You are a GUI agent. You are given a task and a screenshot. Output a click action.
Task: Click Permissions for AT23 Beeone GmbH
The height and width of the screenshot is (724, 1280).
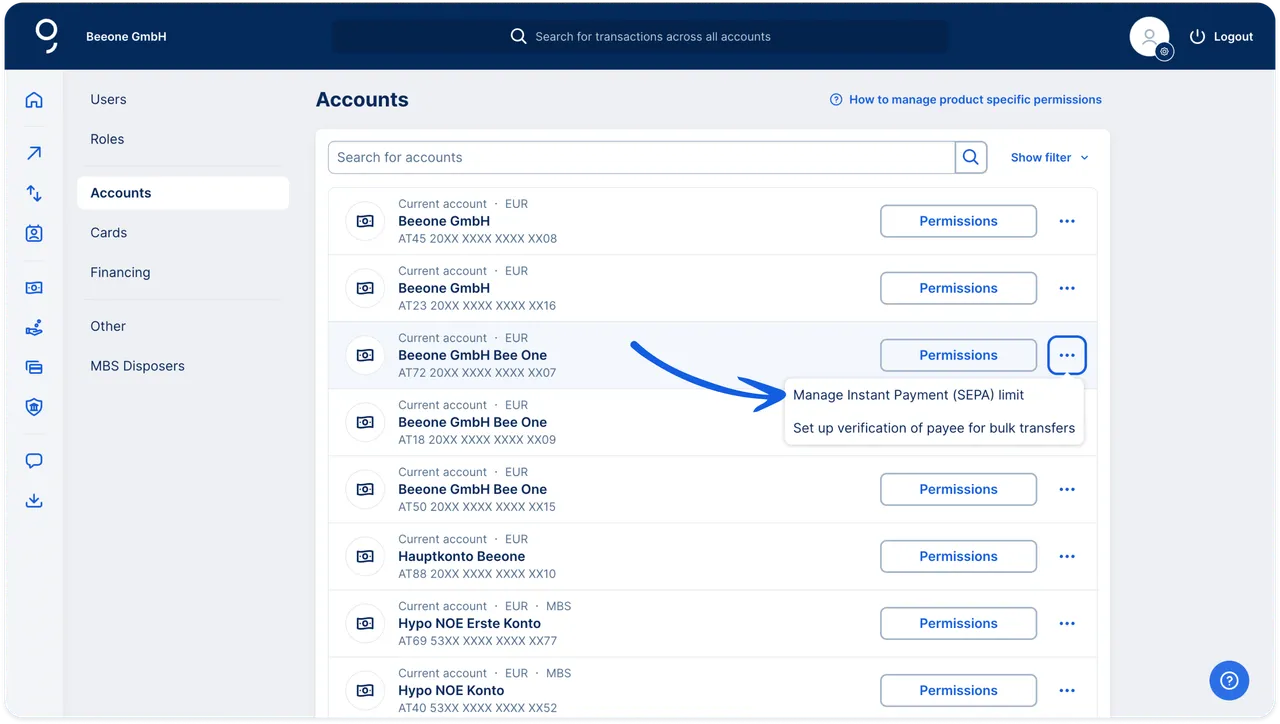pyautogui.click(x=958, y=288)
